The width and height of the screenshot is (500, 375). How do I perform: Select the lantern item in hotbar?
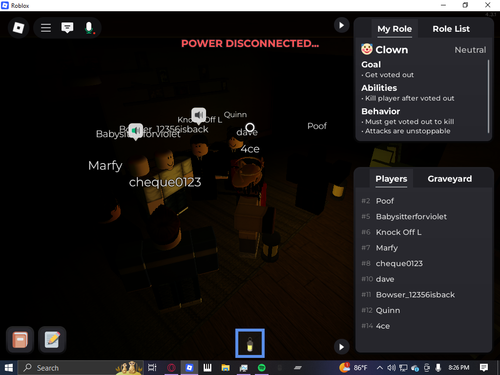(250, 343)
